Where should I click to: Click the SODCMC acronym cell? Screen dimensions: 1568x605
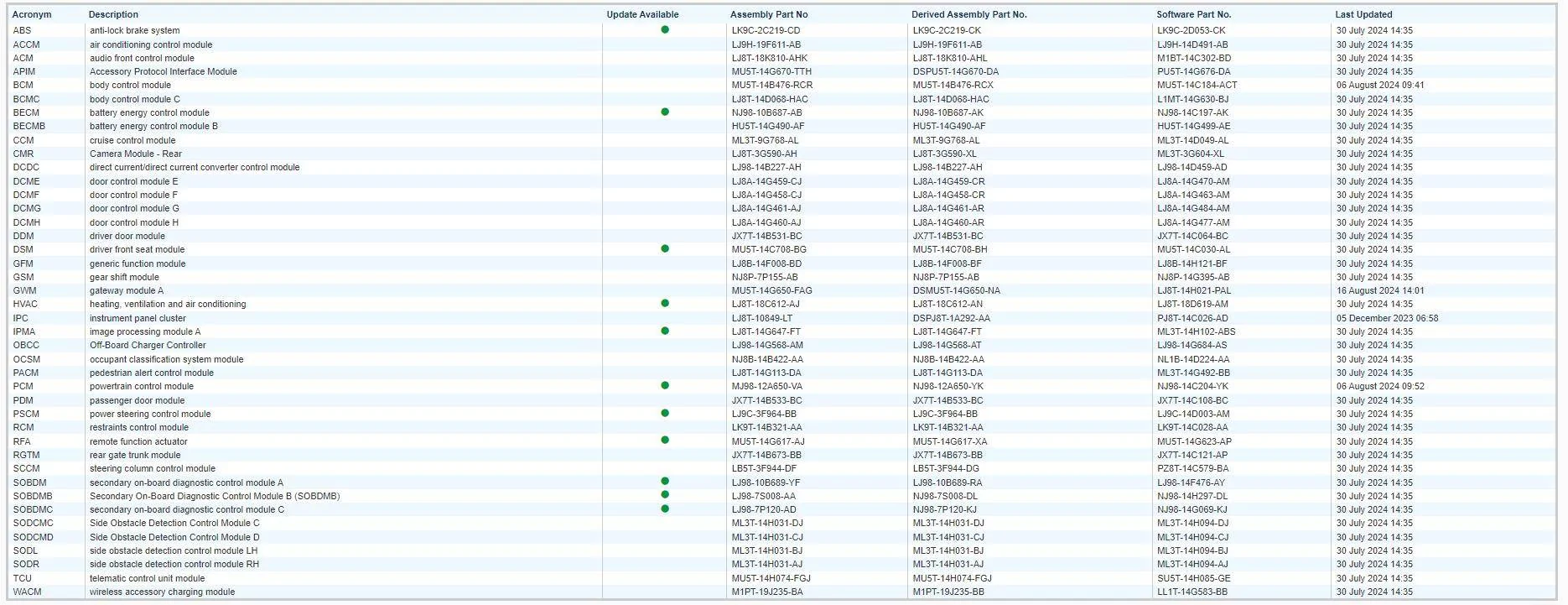pyautogui.click(x=33, y=523)
